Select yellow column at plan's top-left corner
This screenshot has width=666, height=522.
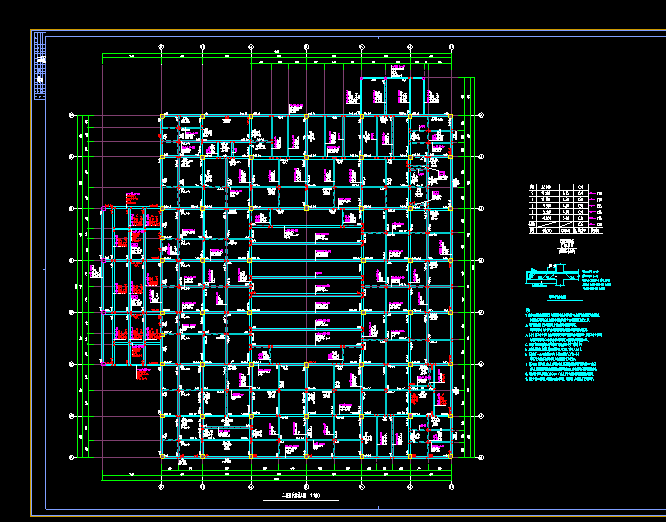coord(162,117)
